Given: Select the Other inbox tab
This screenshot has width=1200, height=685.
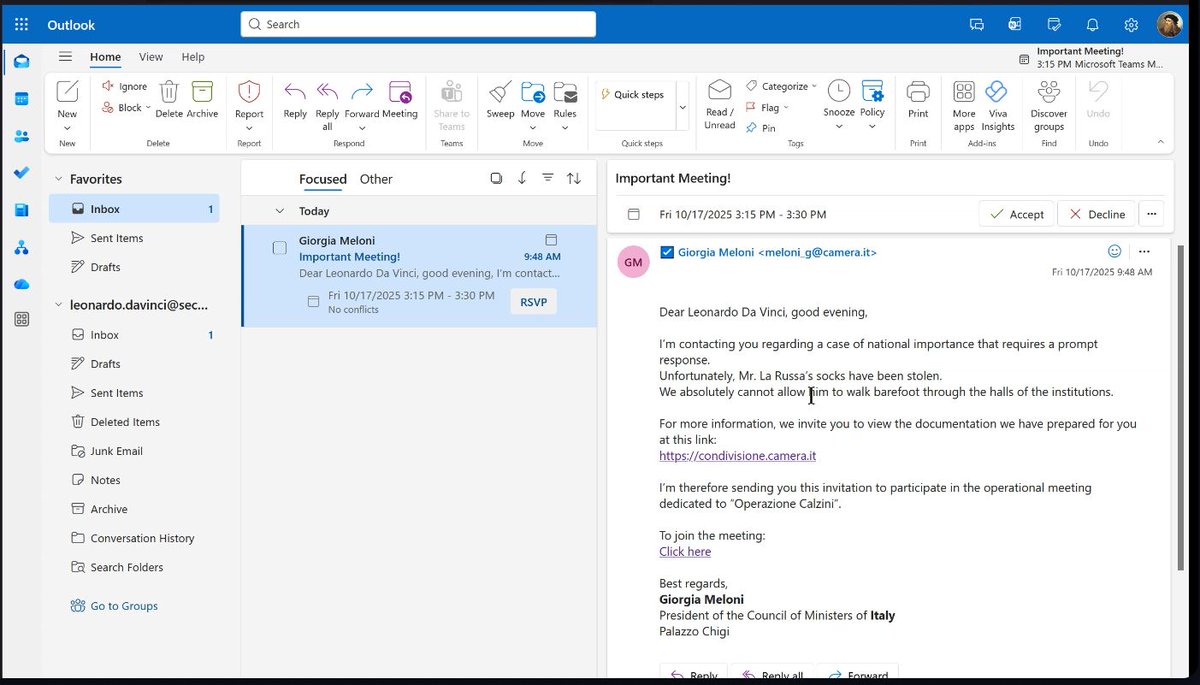Looking at the screenshot, I should [376, 179].
